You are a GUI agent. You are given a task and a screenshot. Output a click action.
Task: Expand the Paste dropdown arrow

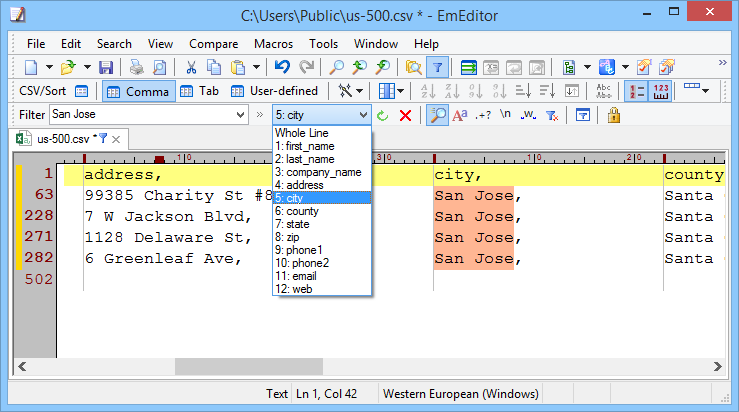(256, 67)
